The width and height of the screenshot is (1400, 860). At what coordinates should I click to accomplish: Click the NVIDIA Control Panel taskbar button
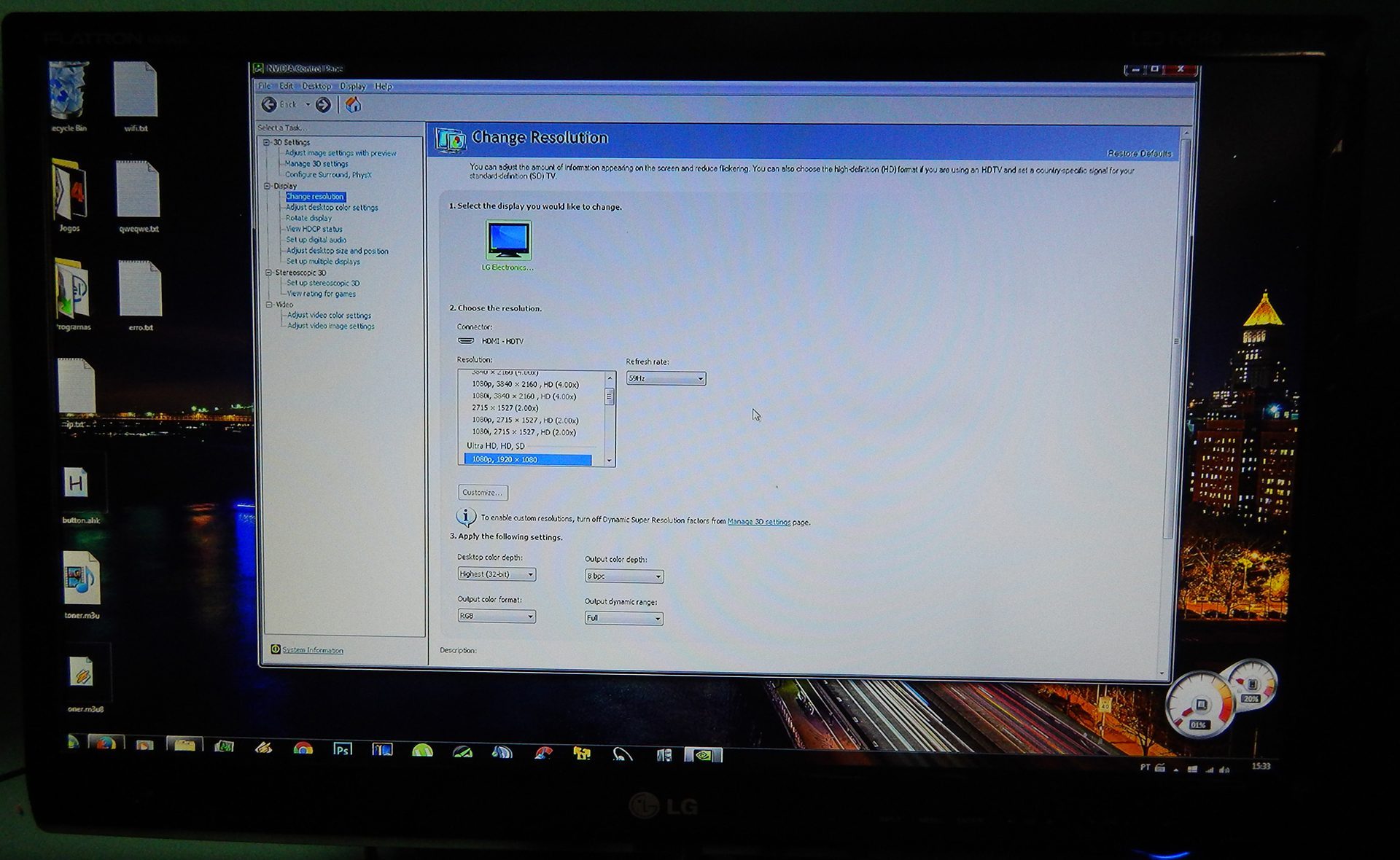coord(704,755)
